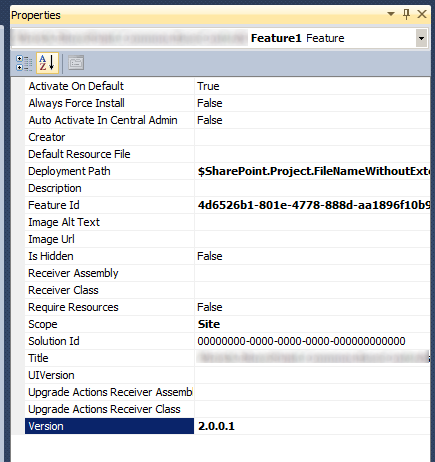Toggle Activate On Default value True
Image resolution: width=435 pixels, height=462 pixels.
click(208, 86)
